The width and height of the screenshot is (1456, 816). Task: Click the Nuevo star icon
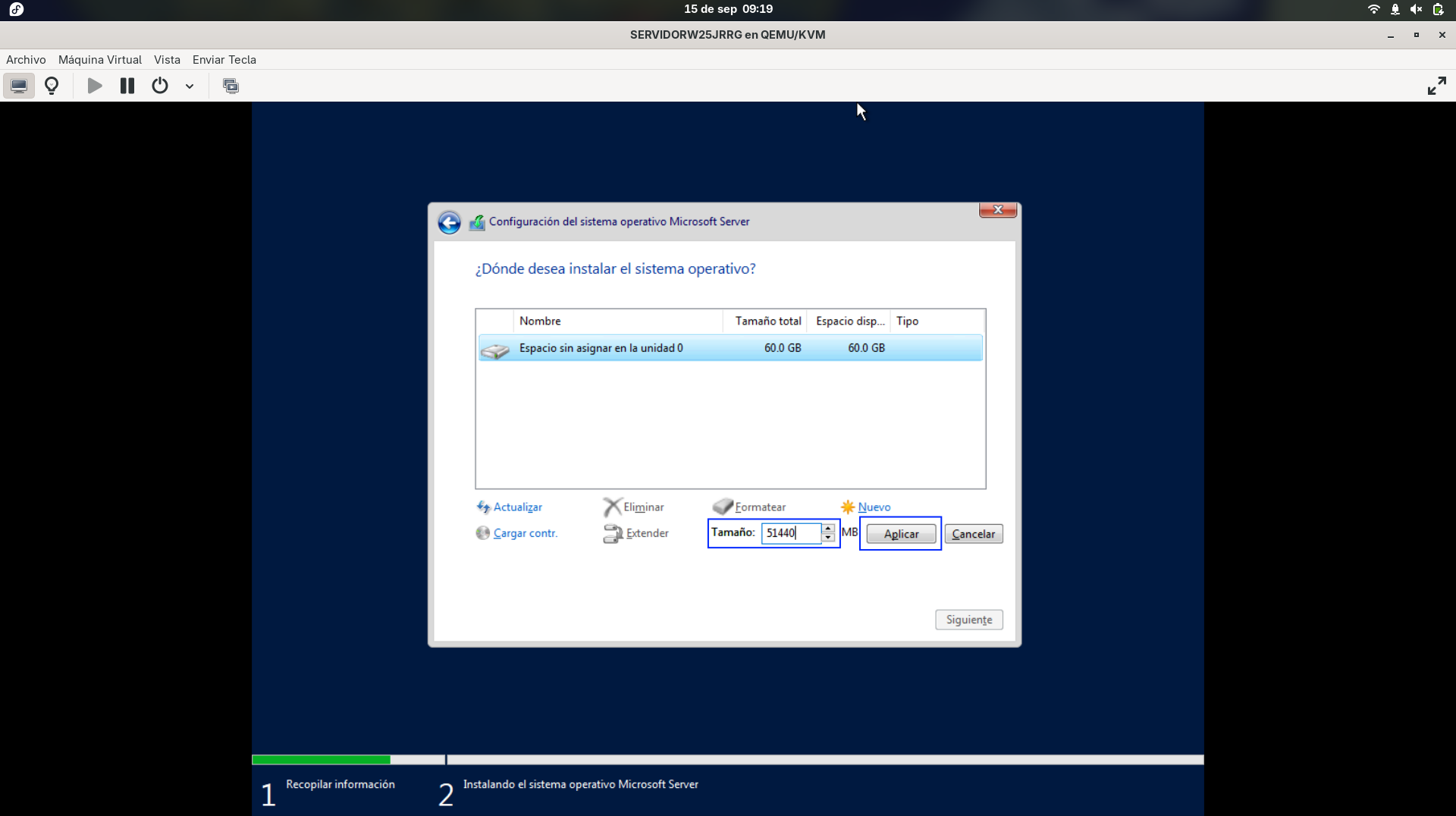(848, 507)
